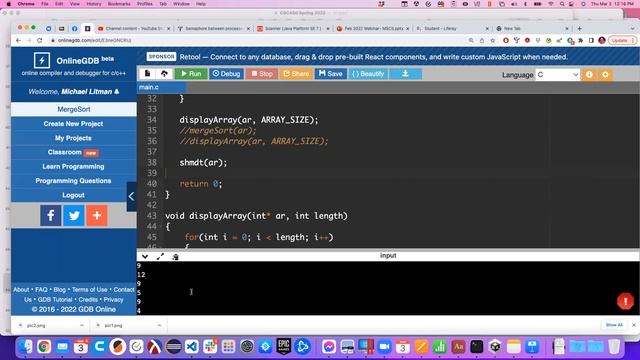Open Slack from the Dock
The width and height of the screenshot is (640, 360).
(210, 347)
